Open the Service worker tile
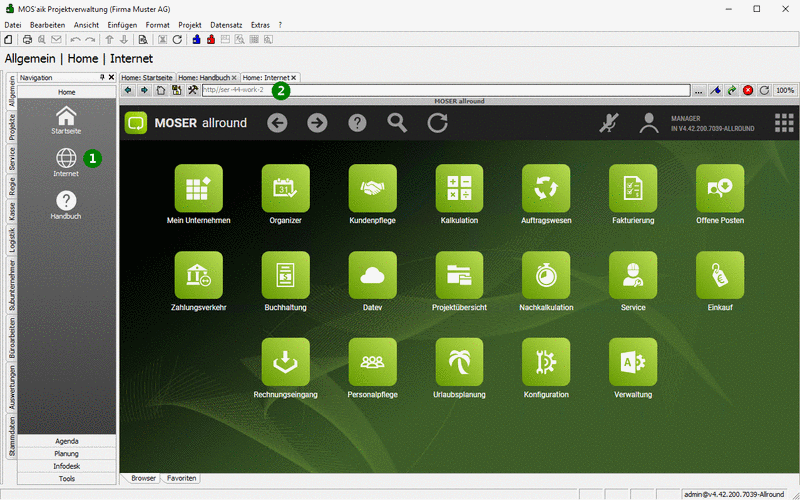800x500 pixels. click(x=633, y=275)
